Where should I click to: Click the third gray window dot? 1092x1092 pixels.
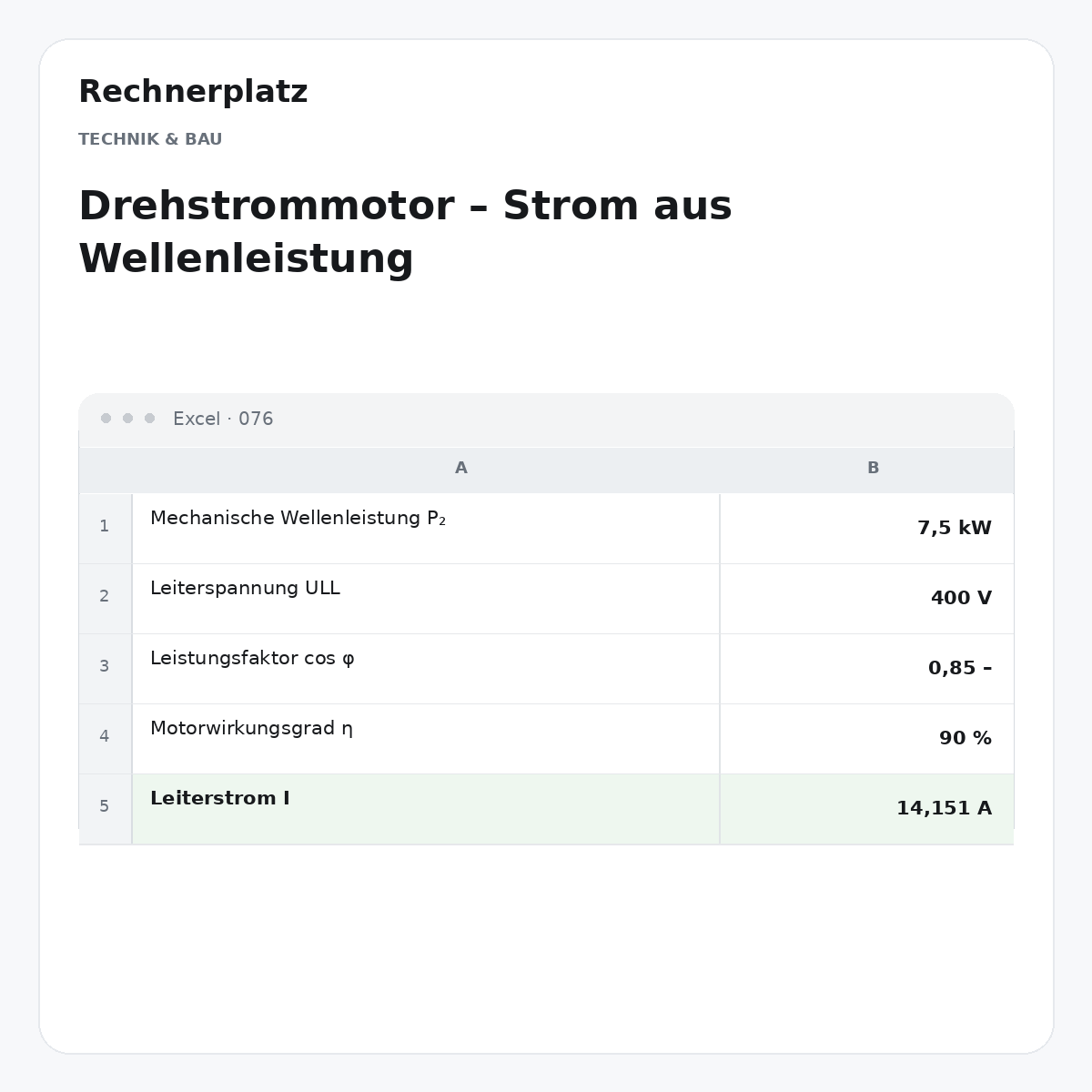point(149,419)
